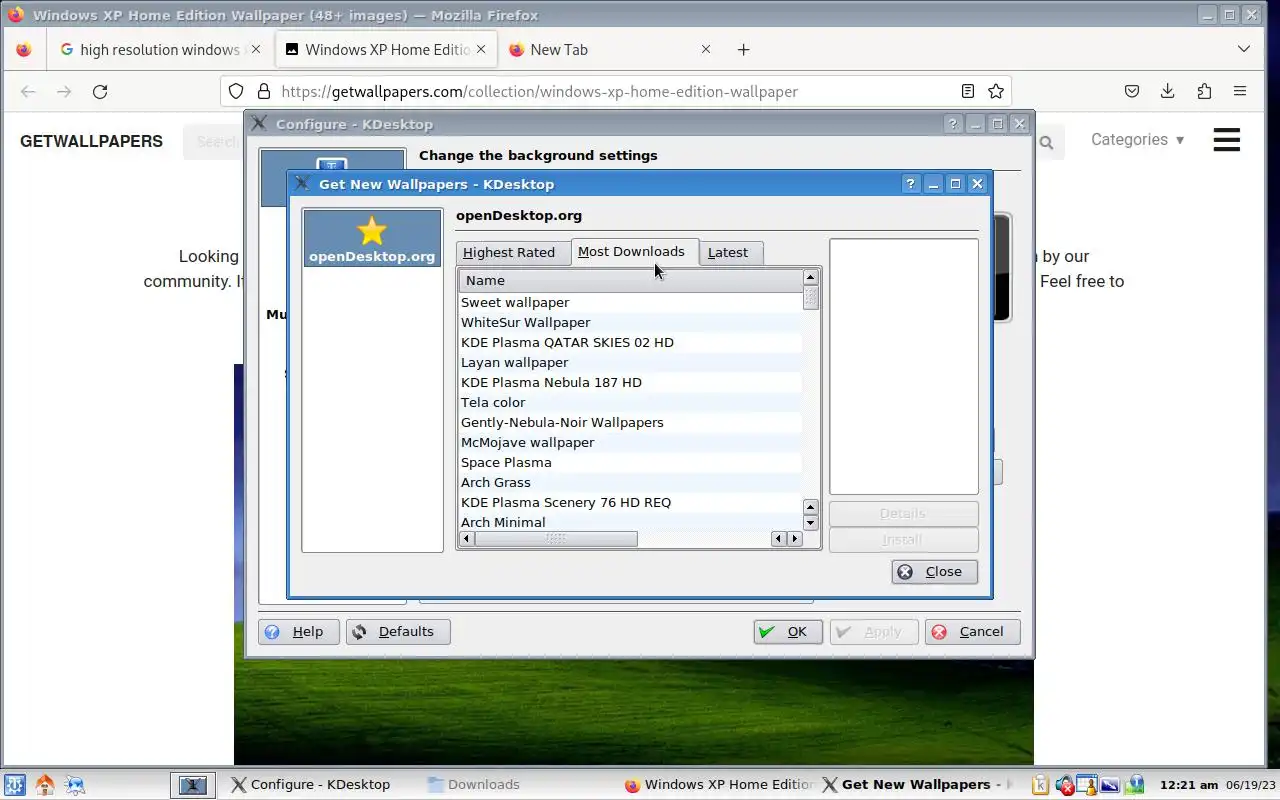The image size is (1280, 800).
Task: Expand the Categories dropdown on website
Action: point(1138,140)
